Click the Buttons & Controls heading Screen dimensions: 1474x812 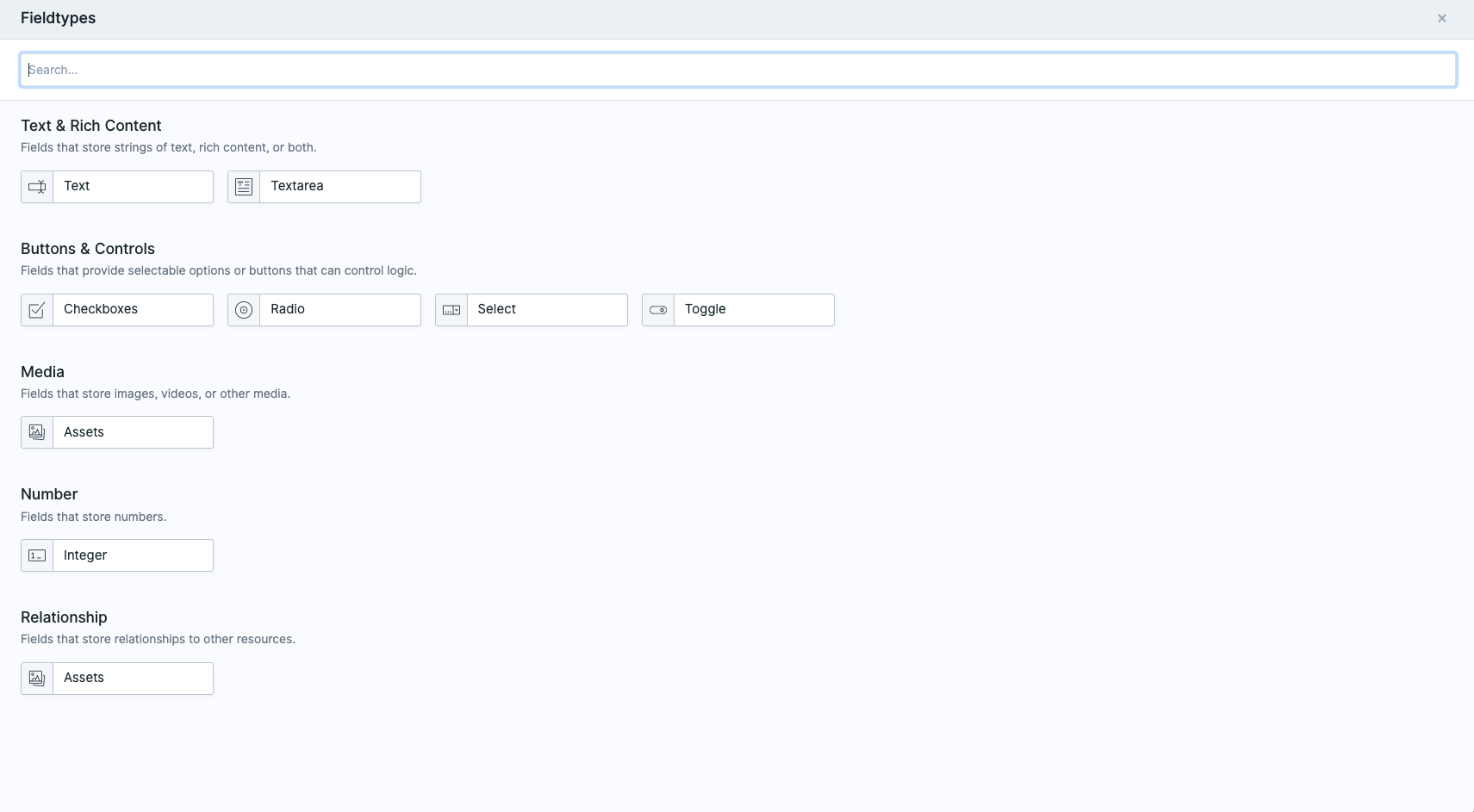coord(88,249)
